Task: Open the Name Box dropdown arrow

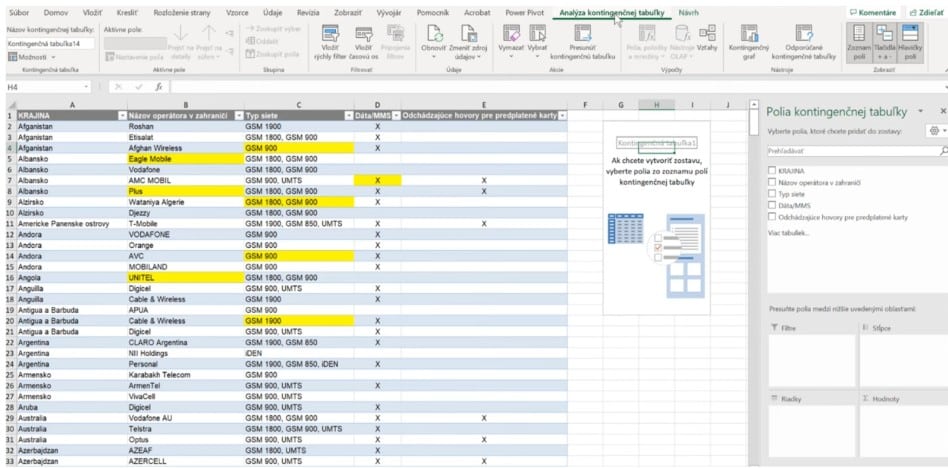Action: click(86, 87)
